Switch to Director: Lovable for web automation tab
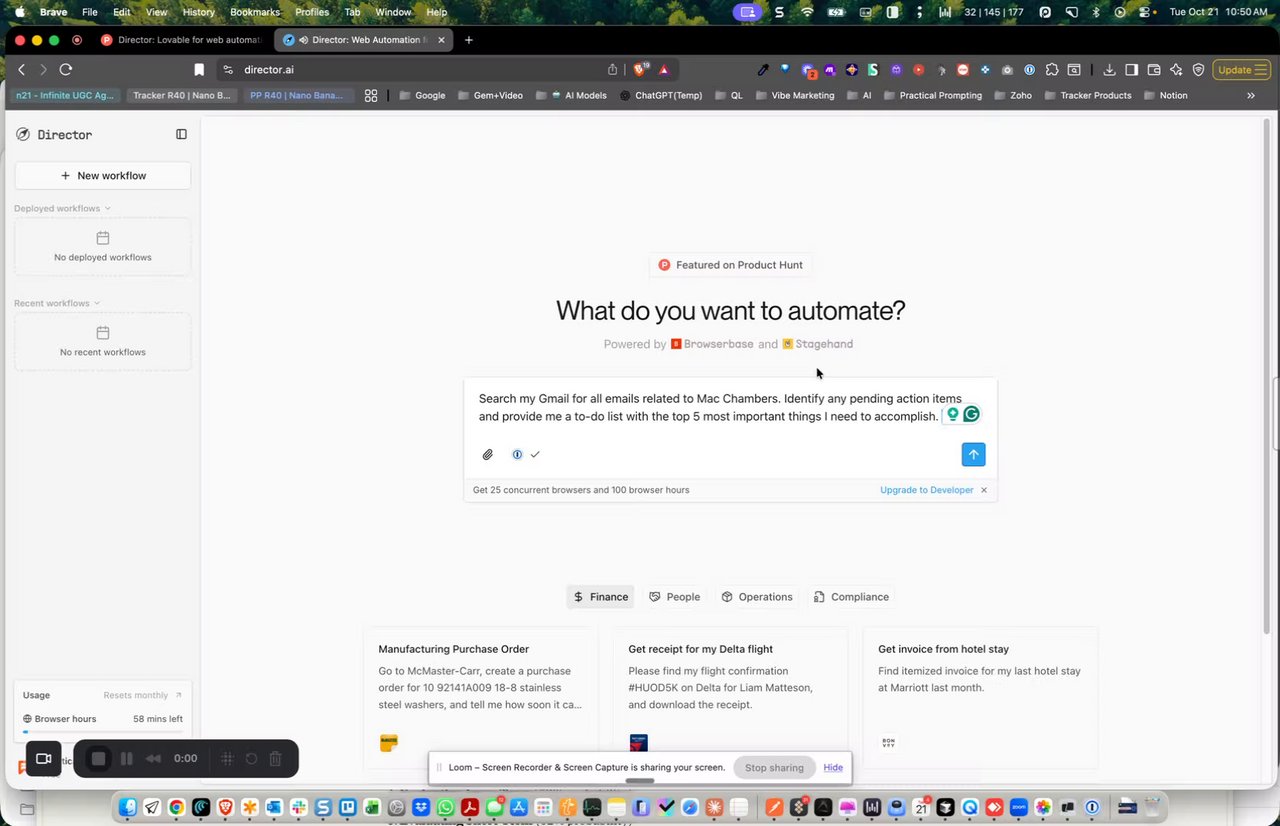 click(180, 40)
